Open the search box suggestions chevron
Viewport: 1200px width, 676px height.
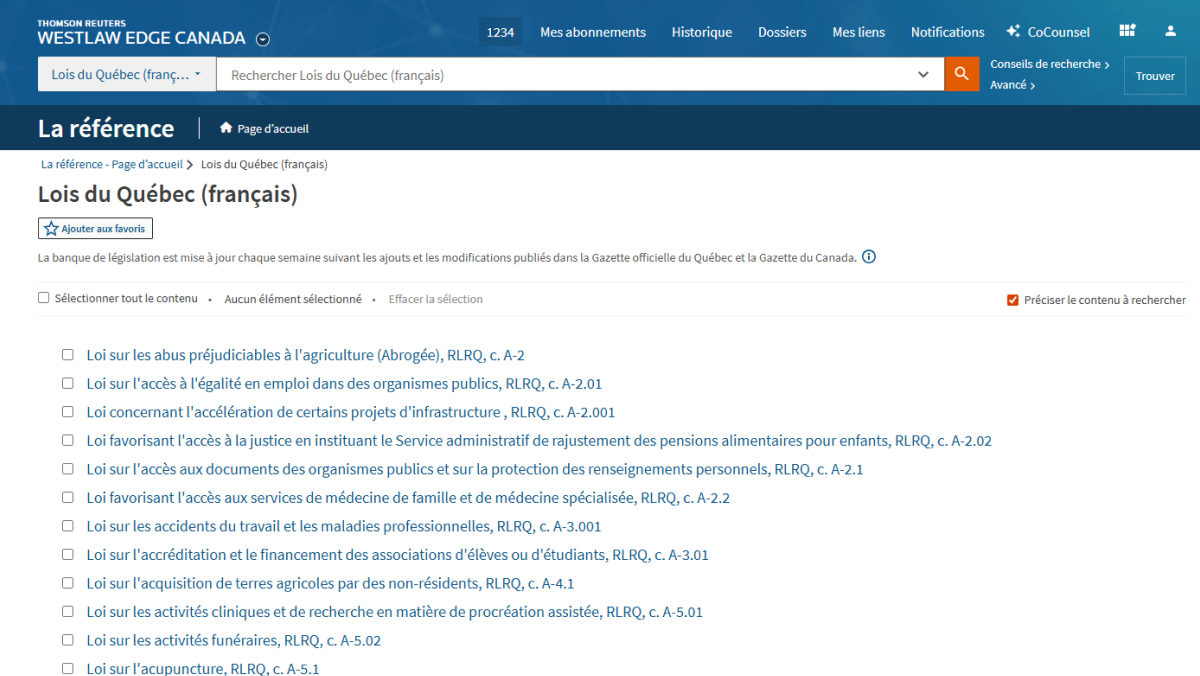[923, 75]
